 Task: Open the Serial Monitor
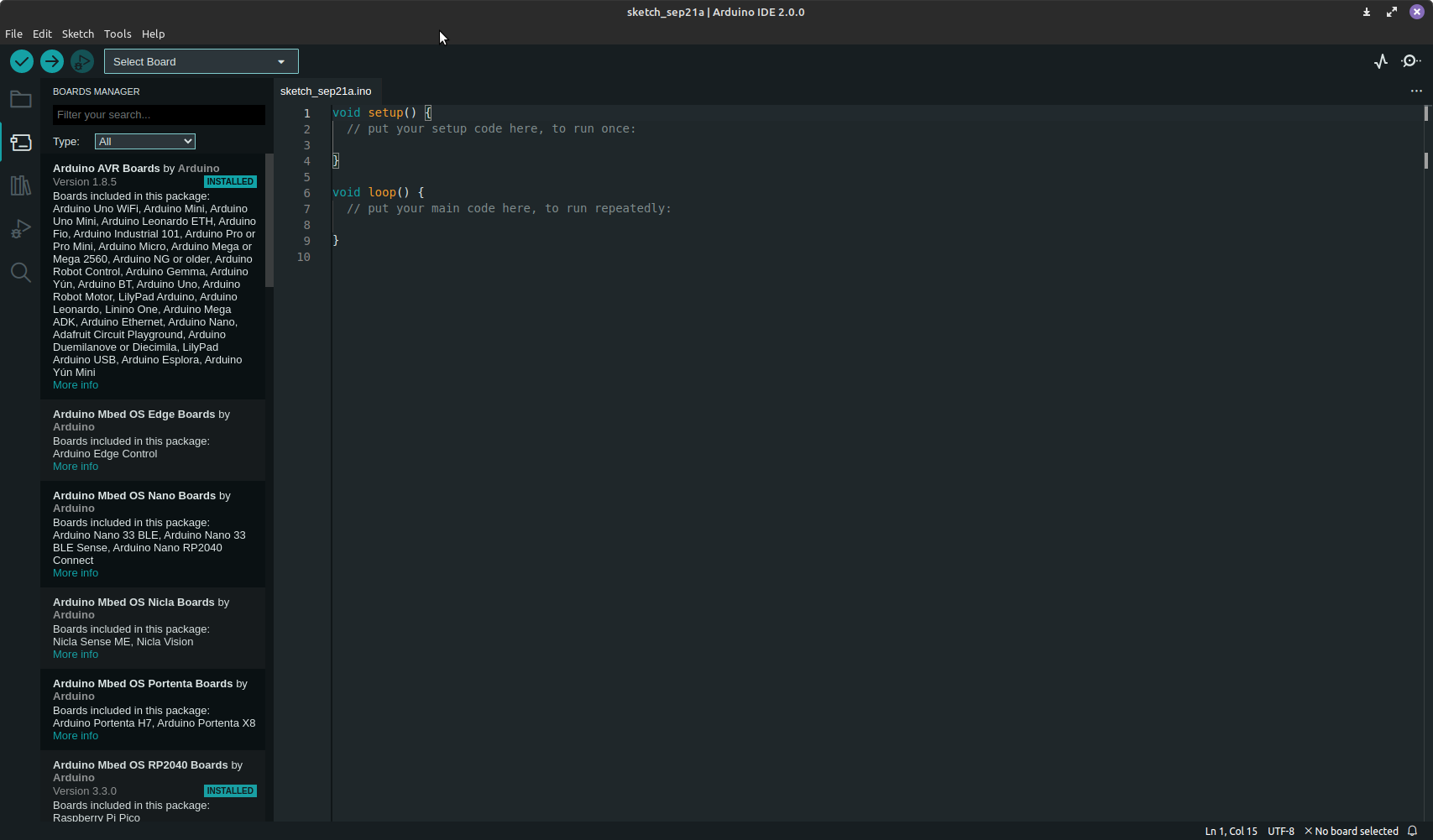(1411, 61)
